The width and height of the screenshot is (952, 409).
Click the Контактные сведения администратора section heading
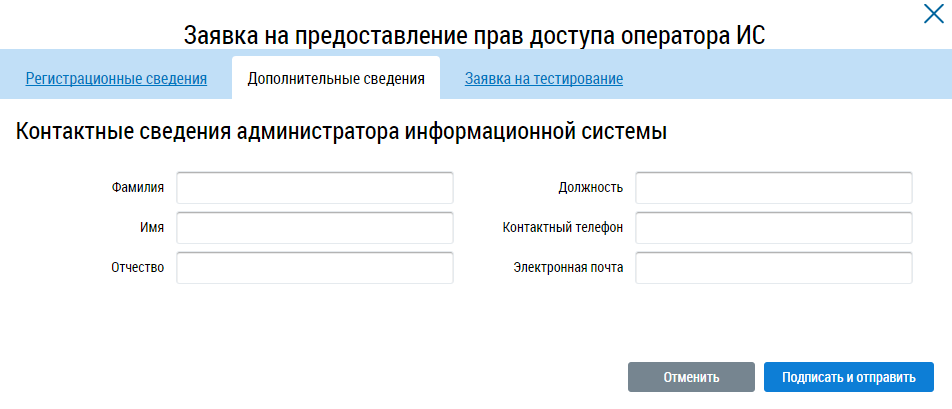(x=342, y=131)
